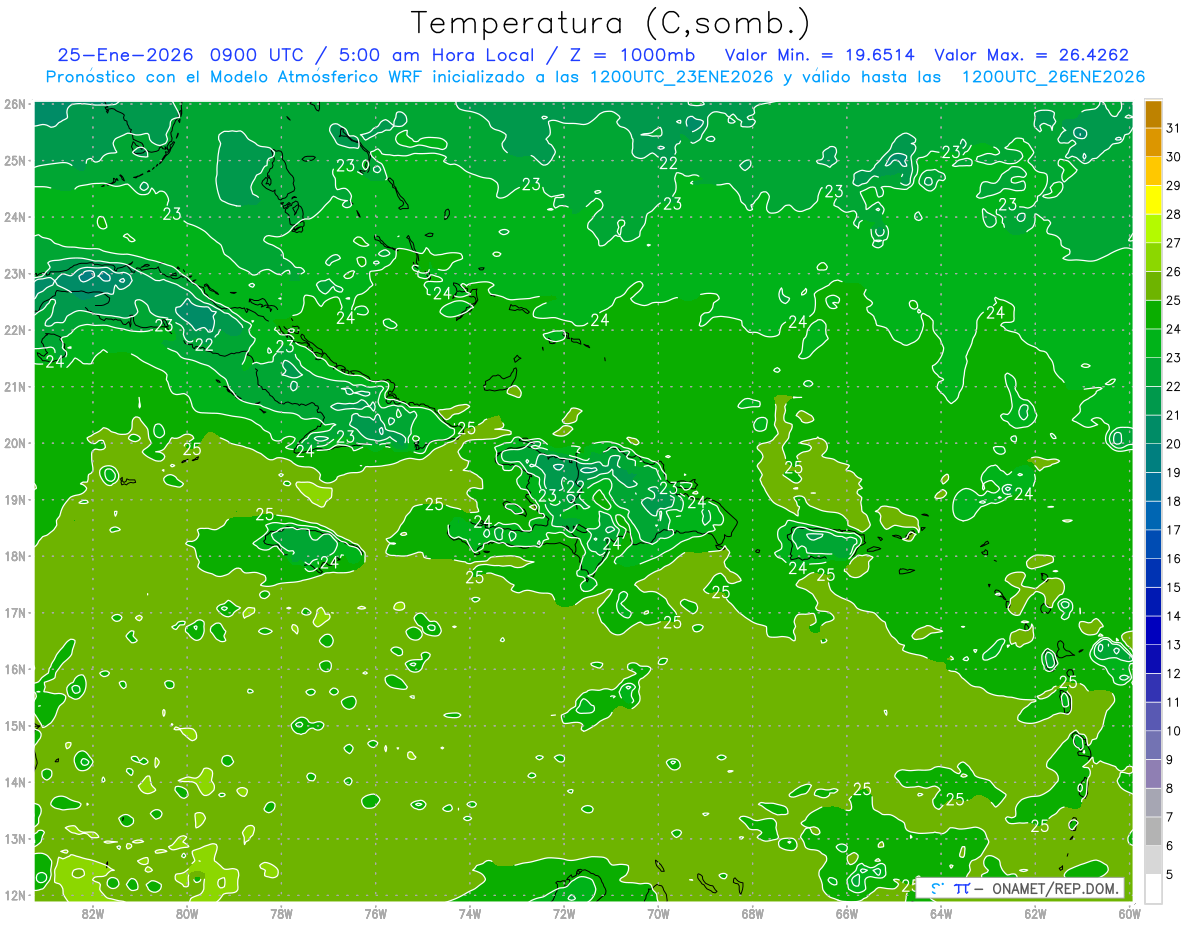Click latitude axis label "22N"
This screenshot has width=1200, height=927.
(x=14, y=330)
